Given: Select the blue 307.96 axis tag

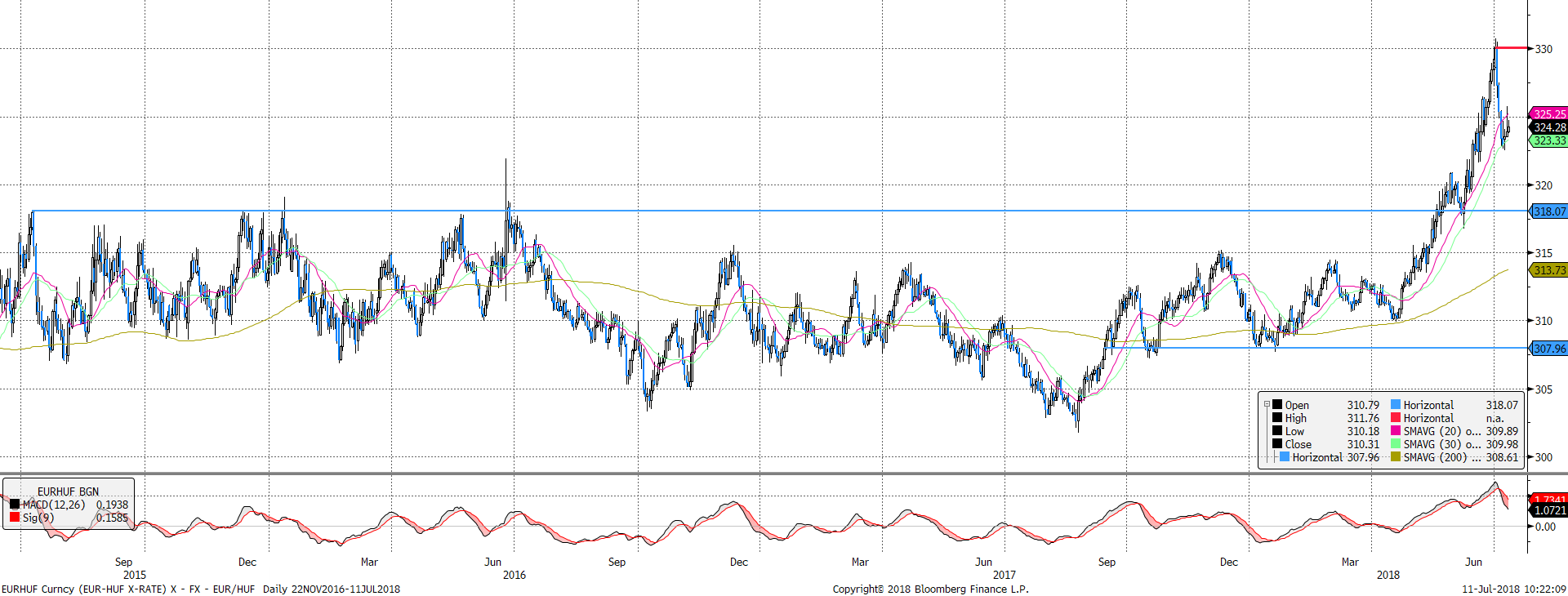Looking at the screenshot, I should point(1548,349).
